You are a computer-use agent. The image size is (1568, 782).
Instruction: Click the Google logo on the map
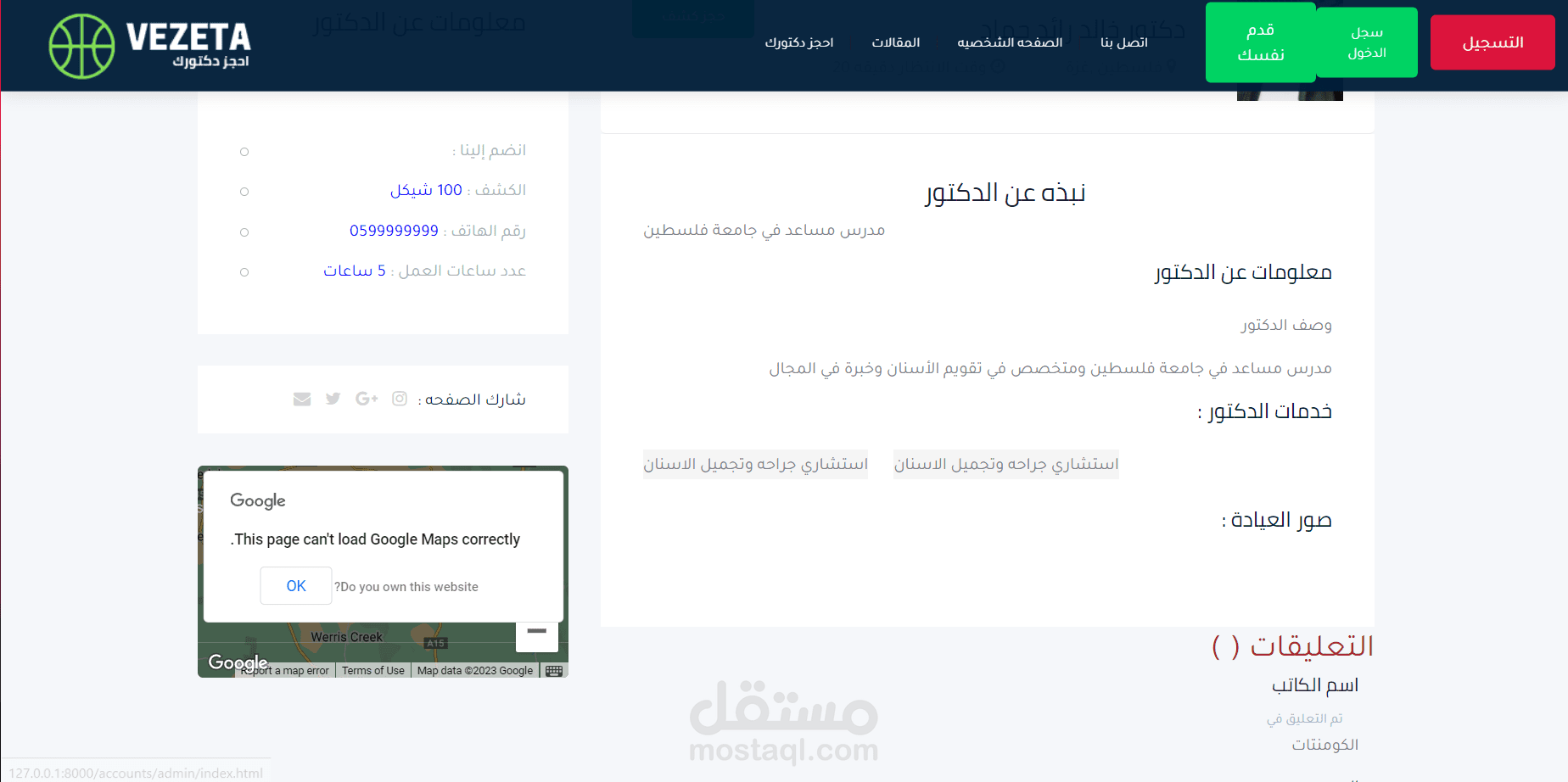coord(238,662)
